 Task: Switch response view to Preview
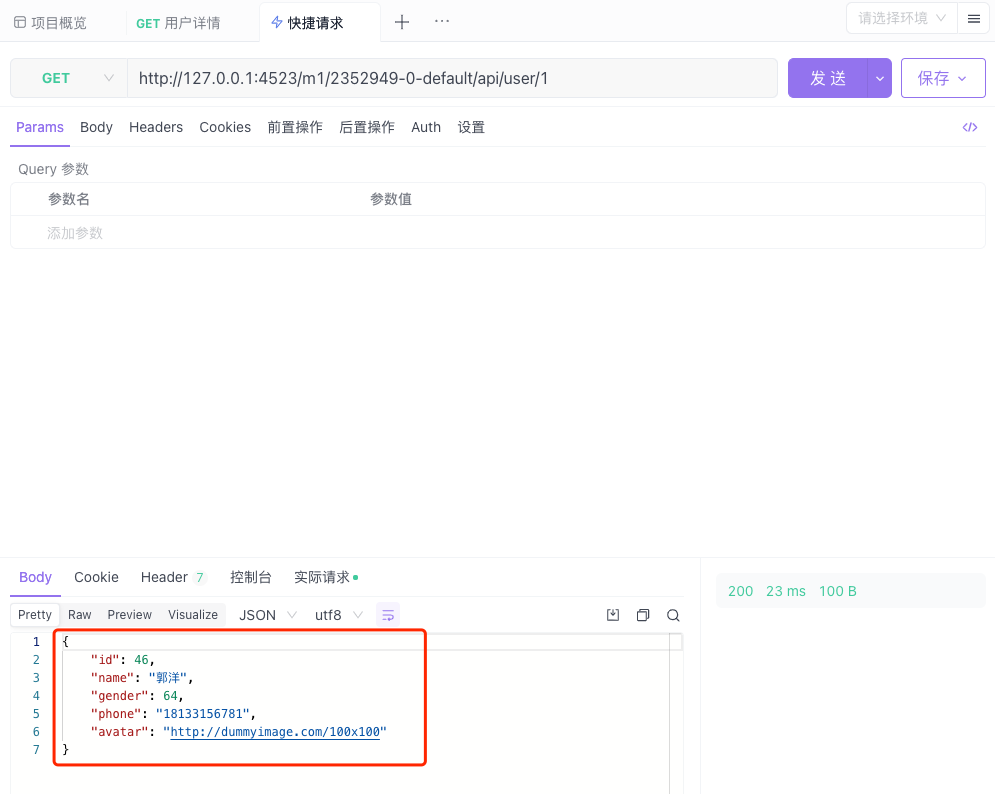[129, 614]
